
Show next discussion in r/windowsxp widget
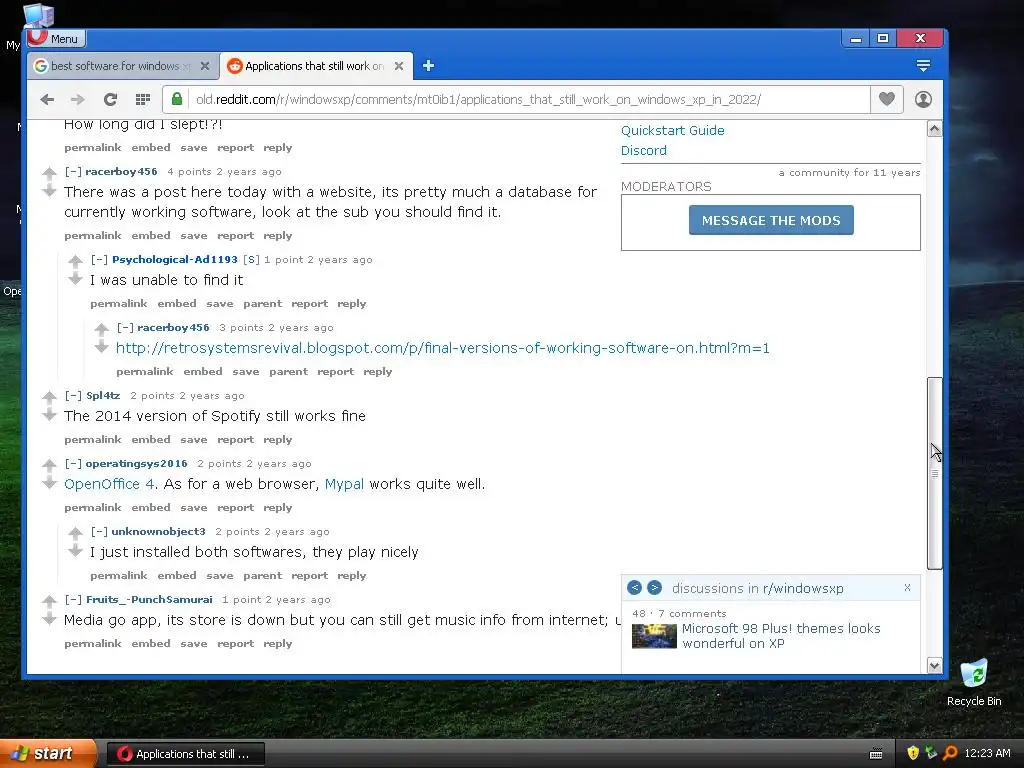(654, 588)
